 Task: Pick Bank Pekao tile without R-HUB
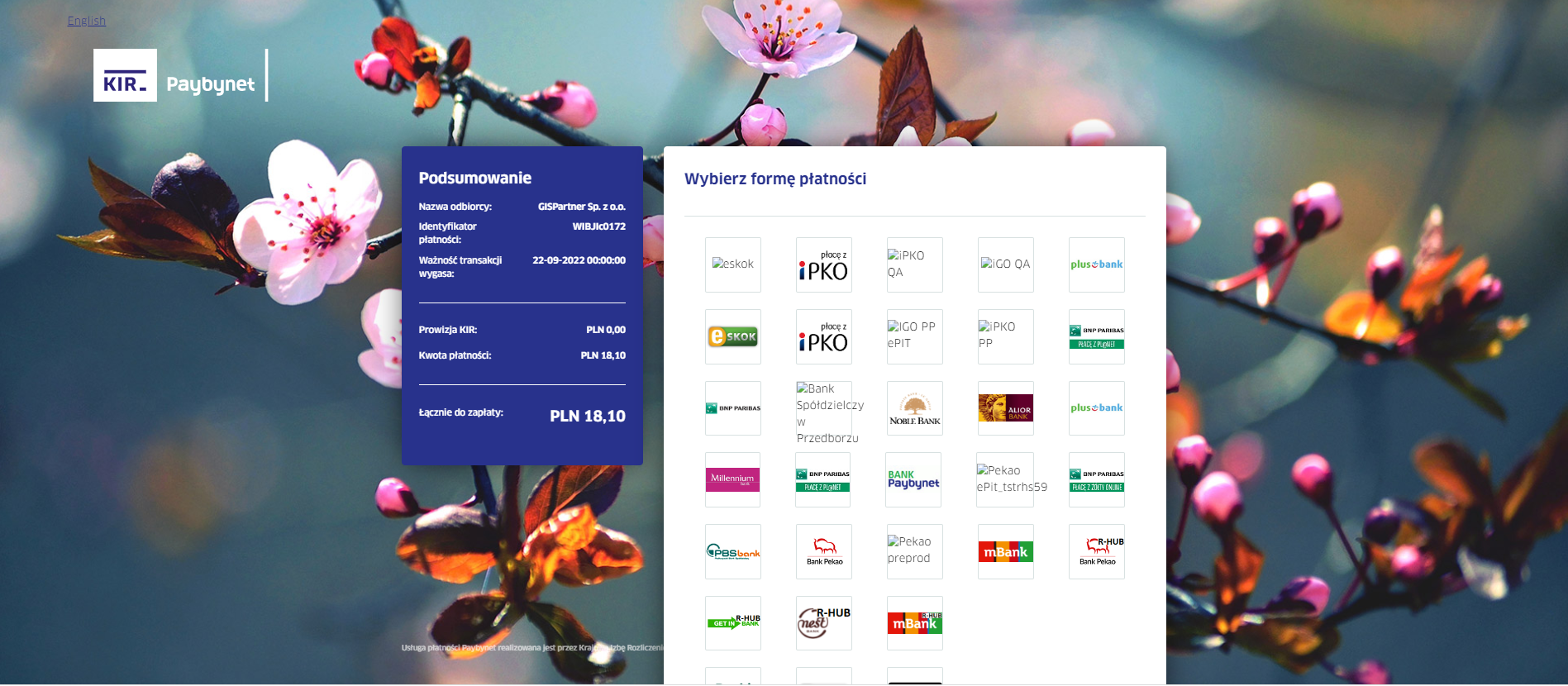click(824, 551)
